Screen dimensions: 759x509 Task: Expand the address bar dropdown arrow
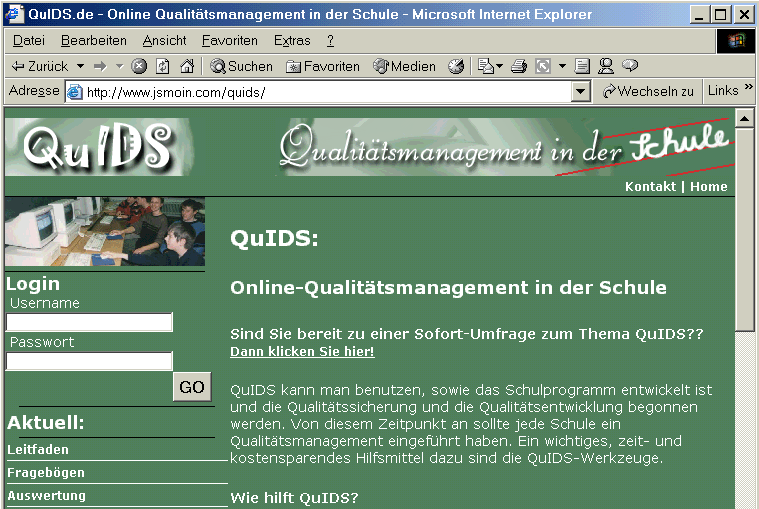[x=580, y=91]
